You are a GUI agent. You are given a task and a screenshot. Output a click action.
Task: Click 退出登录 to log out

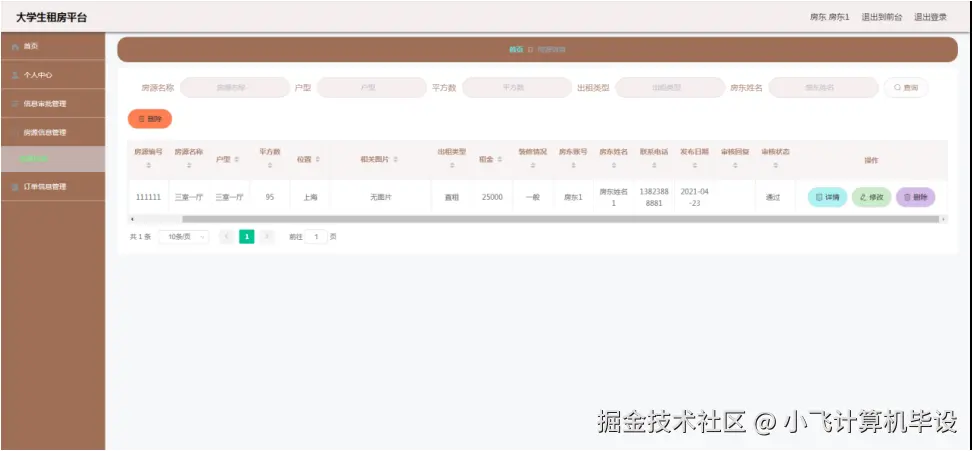click(x=930, y=17)
